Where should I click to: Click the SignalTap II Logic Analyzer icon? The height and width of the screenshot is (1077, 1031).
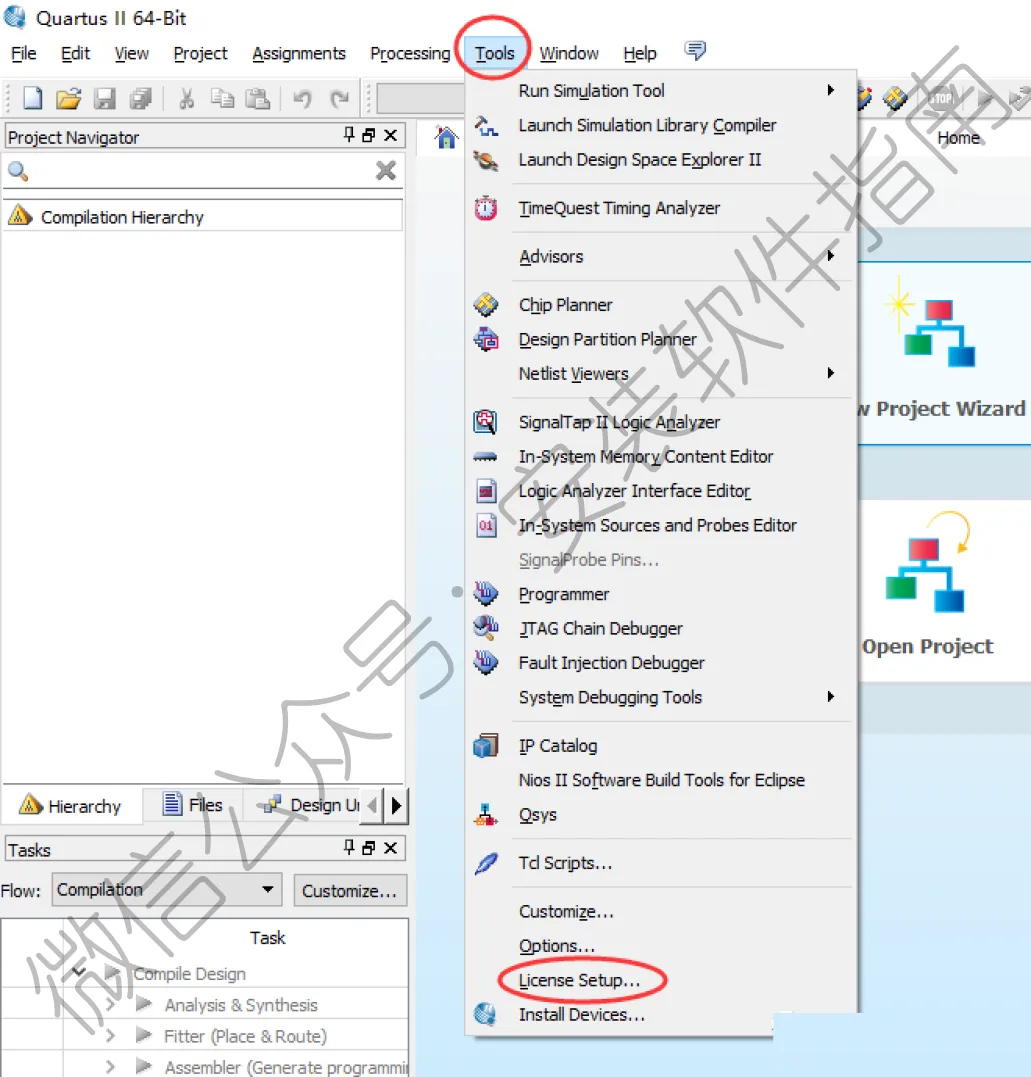(486, 422)
